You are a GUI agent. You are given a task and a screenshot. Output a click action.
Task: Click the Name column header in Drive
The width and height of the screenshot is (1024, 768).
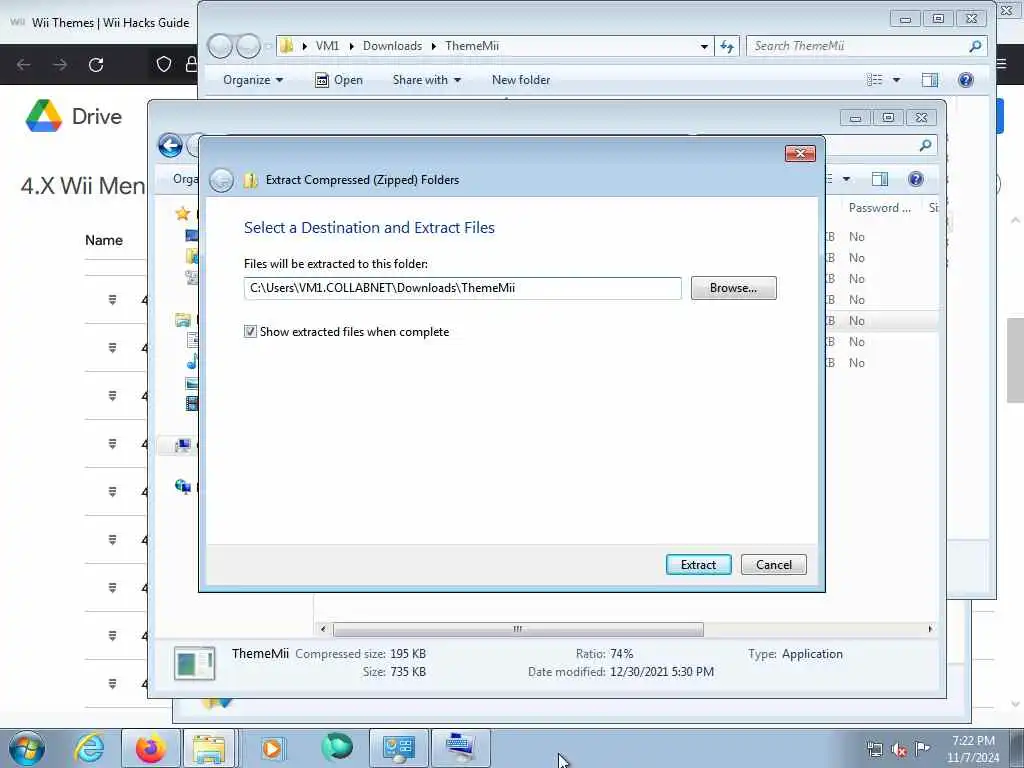pos(104,240)
